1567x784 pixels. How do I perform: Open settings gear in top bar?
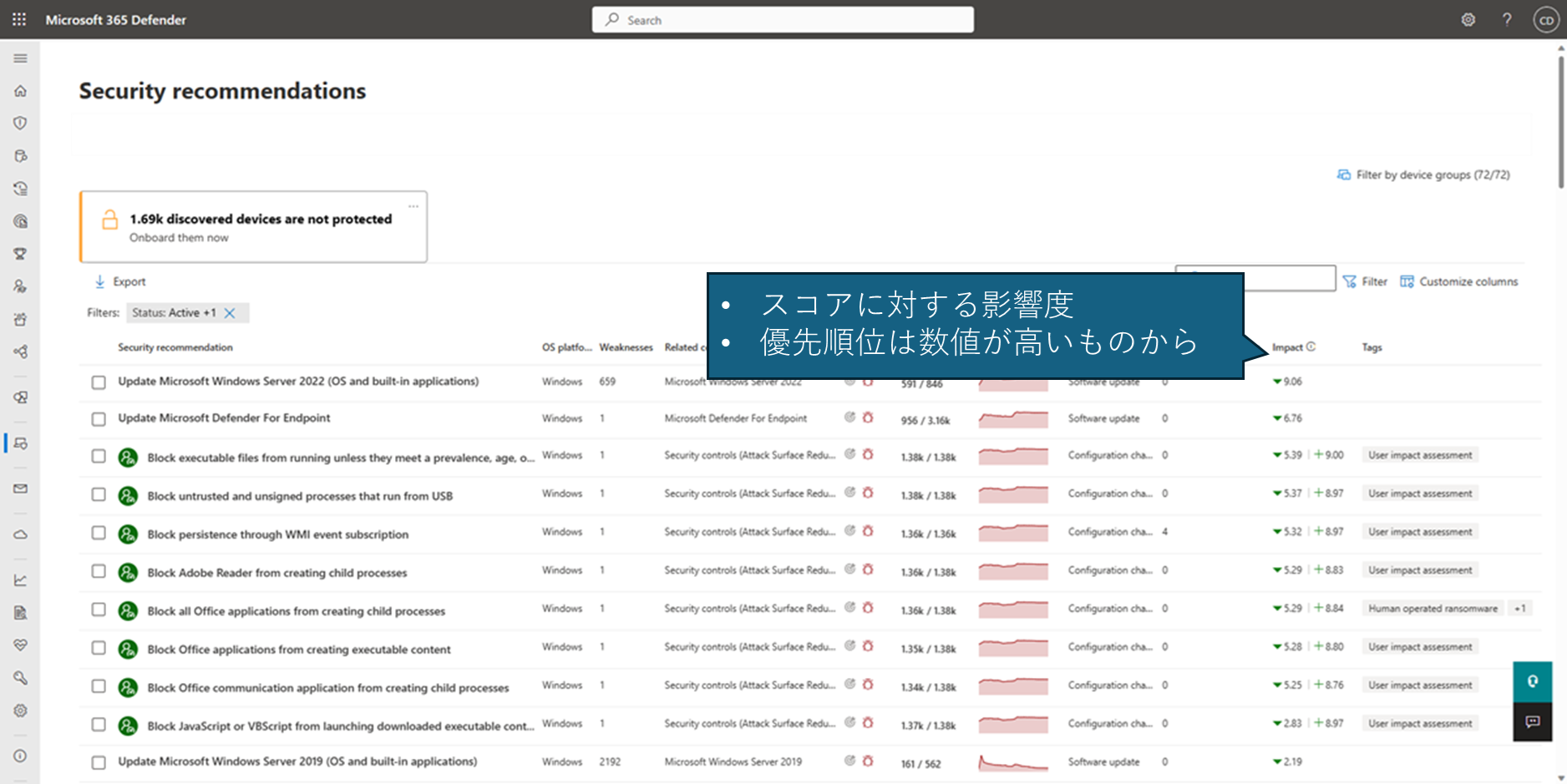(1468, 19)
